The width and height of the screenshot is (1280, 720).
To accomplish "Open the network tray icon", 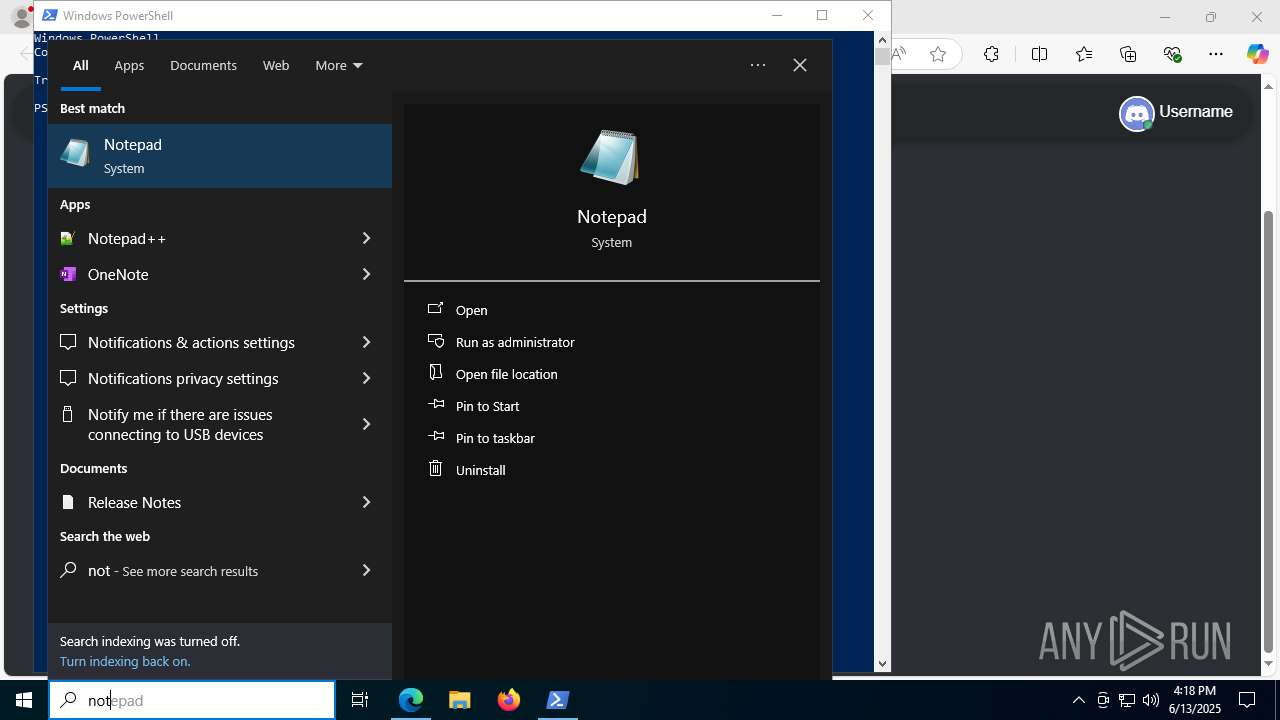I will pos(1127,700).
